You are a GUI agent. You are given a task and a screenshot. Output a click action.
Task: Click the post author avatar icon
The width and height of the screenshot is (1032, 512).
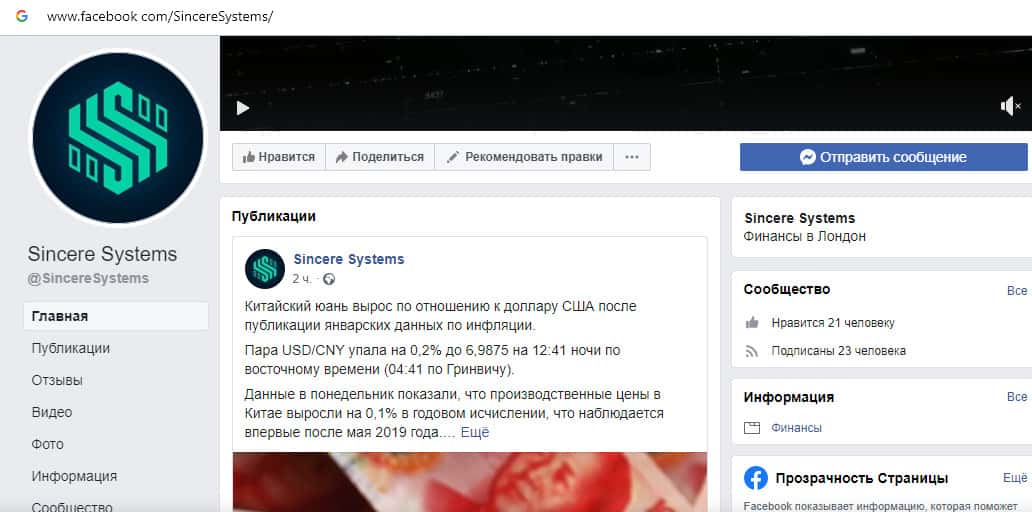pos(265,269)
